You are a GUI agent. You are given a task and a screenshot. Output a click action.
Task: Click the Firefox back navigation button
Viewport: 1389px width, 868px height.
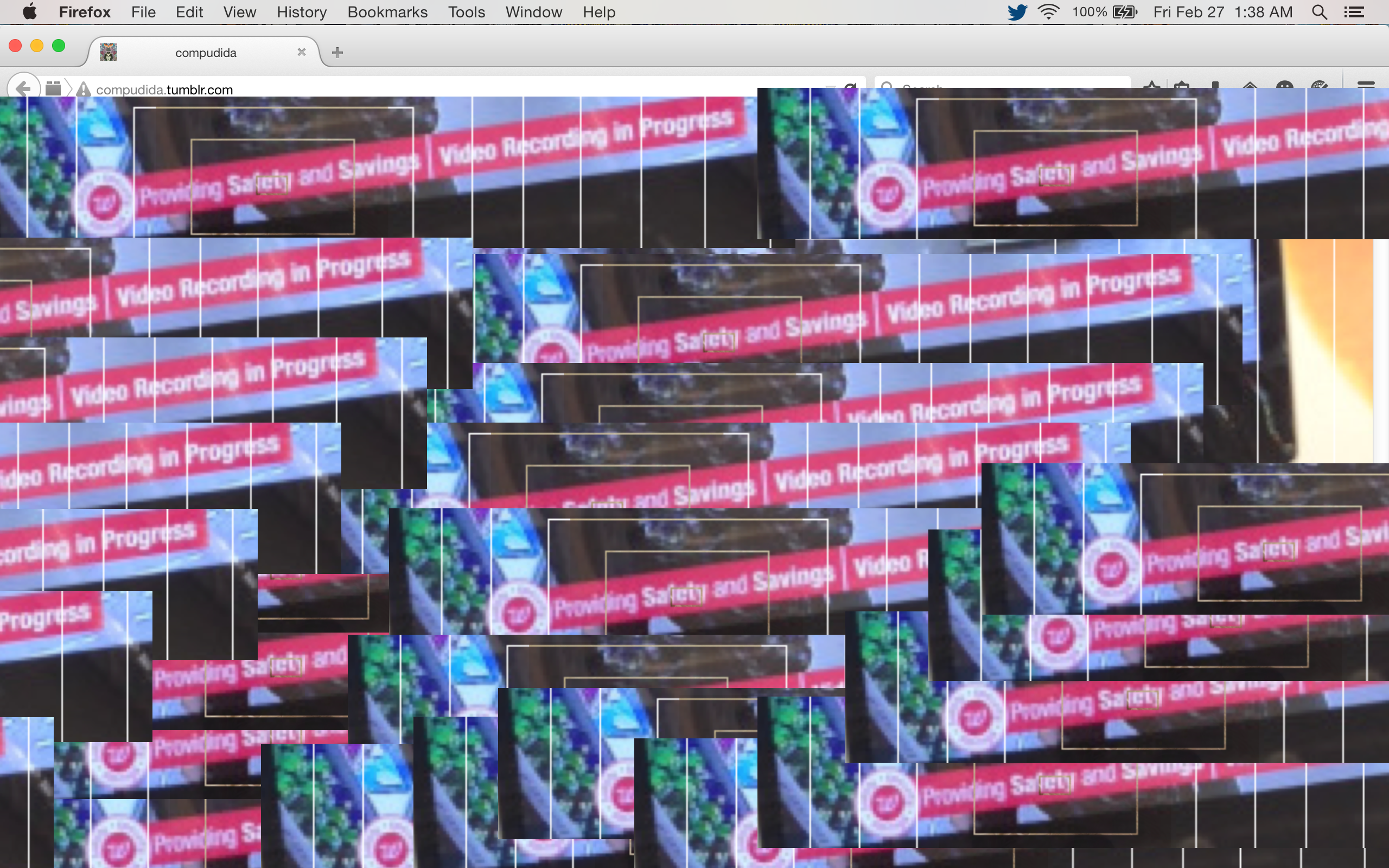[x=23, y=88]
